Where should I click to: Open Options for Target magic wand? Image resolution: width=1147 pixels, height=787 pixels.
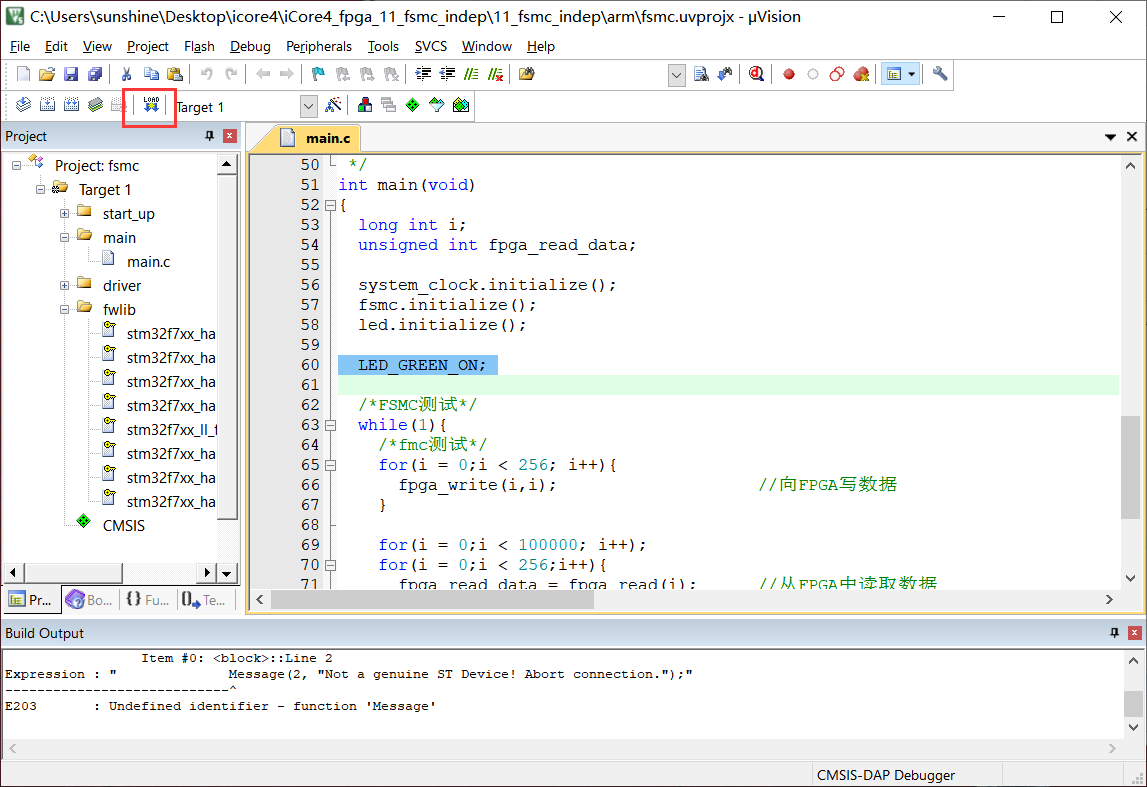coord(334,106)
